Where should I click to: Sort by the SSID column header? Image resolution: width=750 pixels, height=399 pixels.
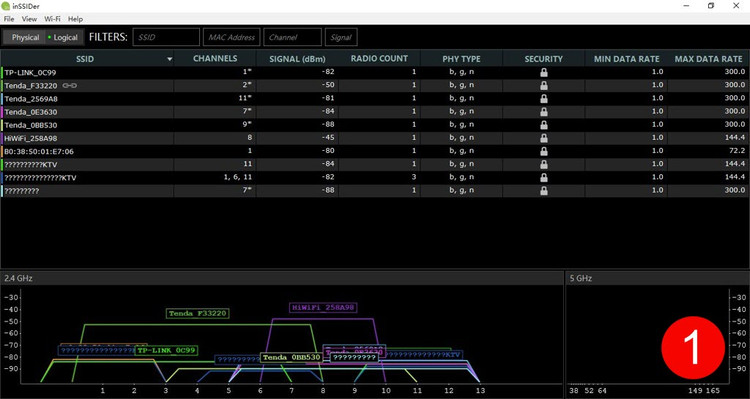coord(85,59)
